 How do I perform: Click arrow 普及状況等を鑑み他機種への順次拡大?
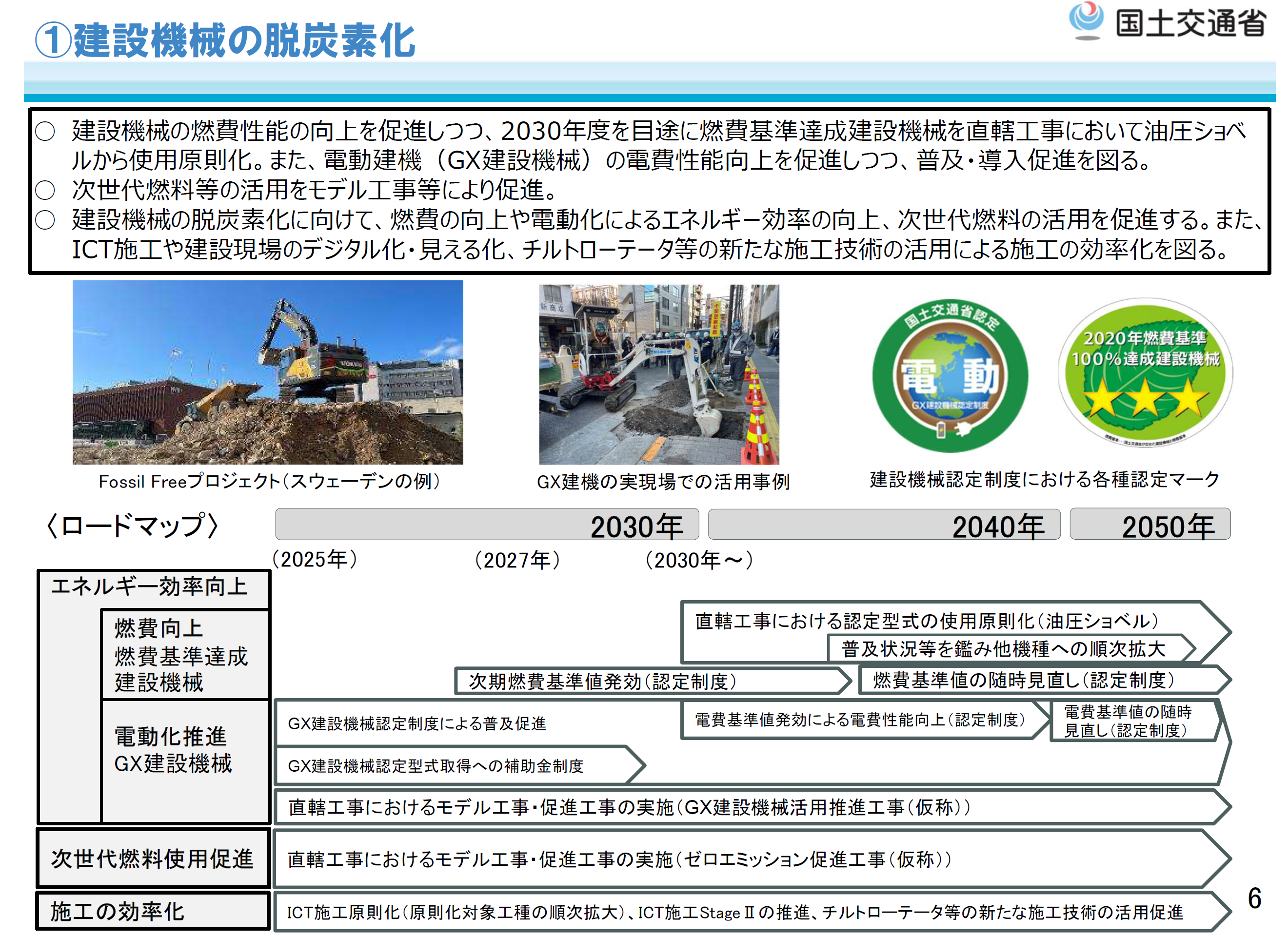click(x=1011, y=648)
